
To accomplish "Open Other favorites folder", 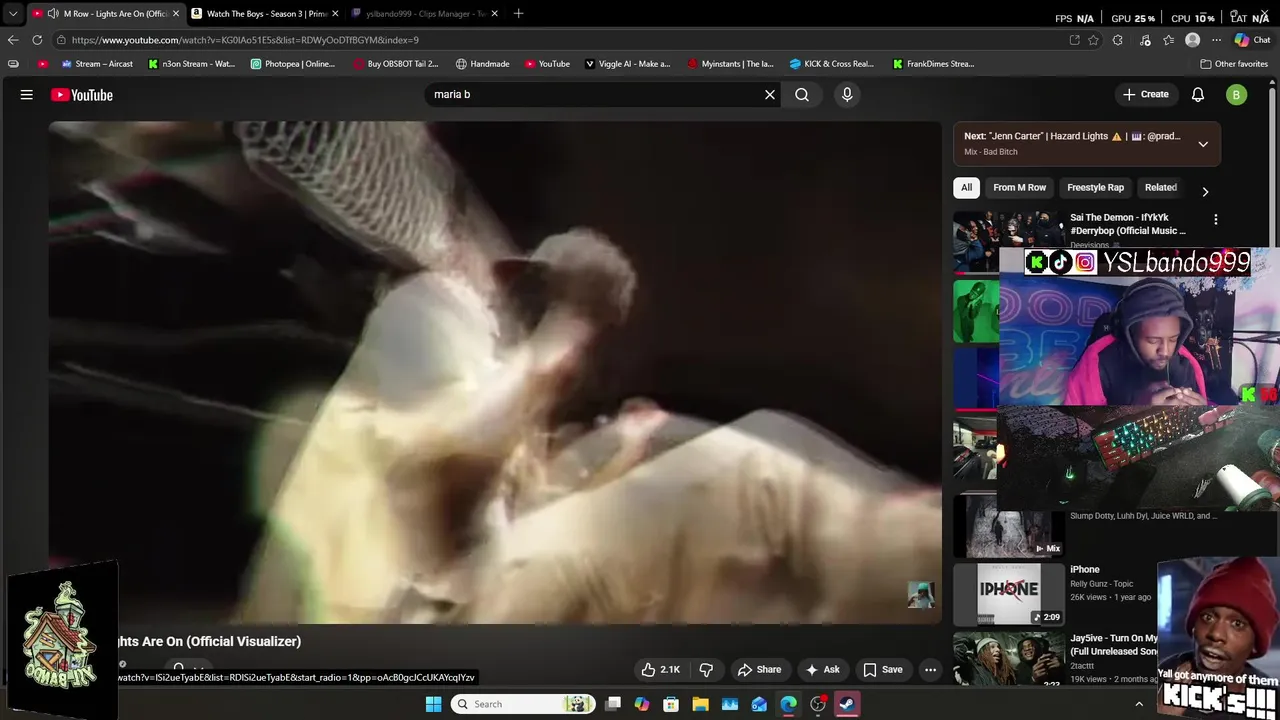I will [1234, 64].
